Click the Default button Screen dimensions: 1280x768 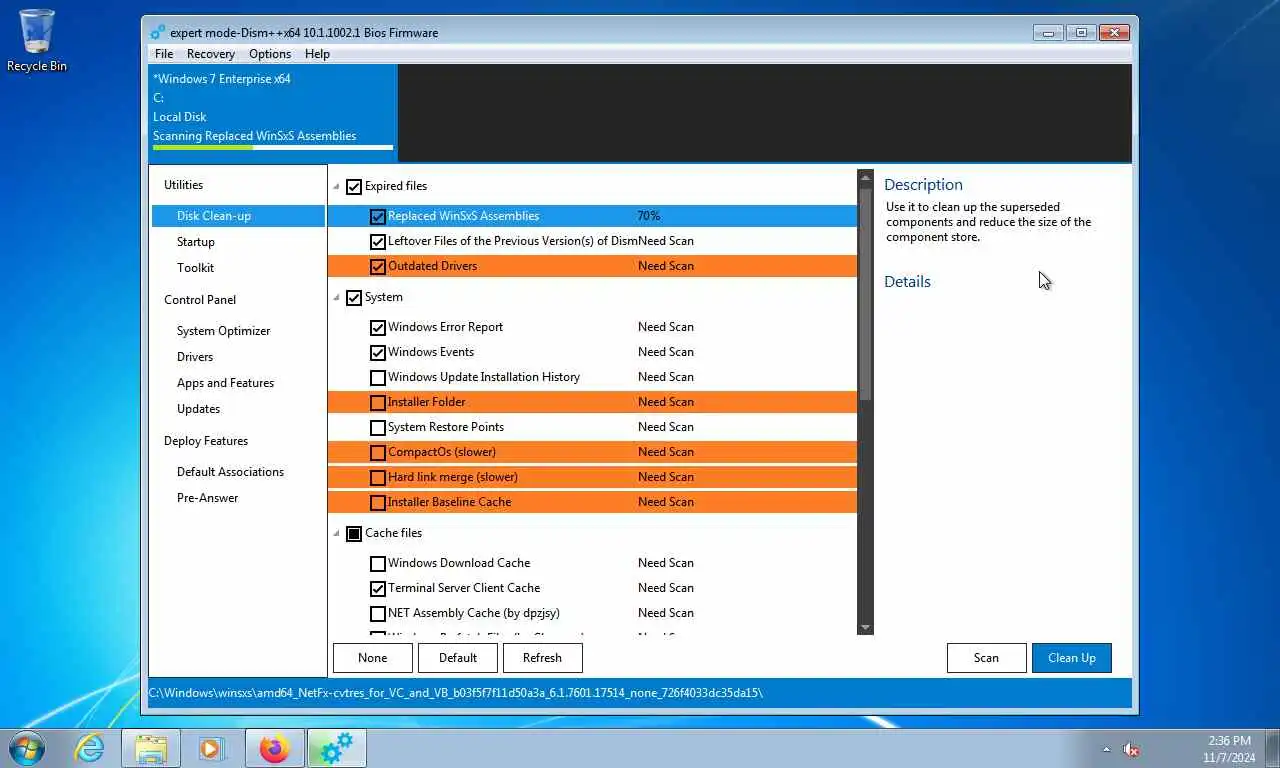pos(457,658)
